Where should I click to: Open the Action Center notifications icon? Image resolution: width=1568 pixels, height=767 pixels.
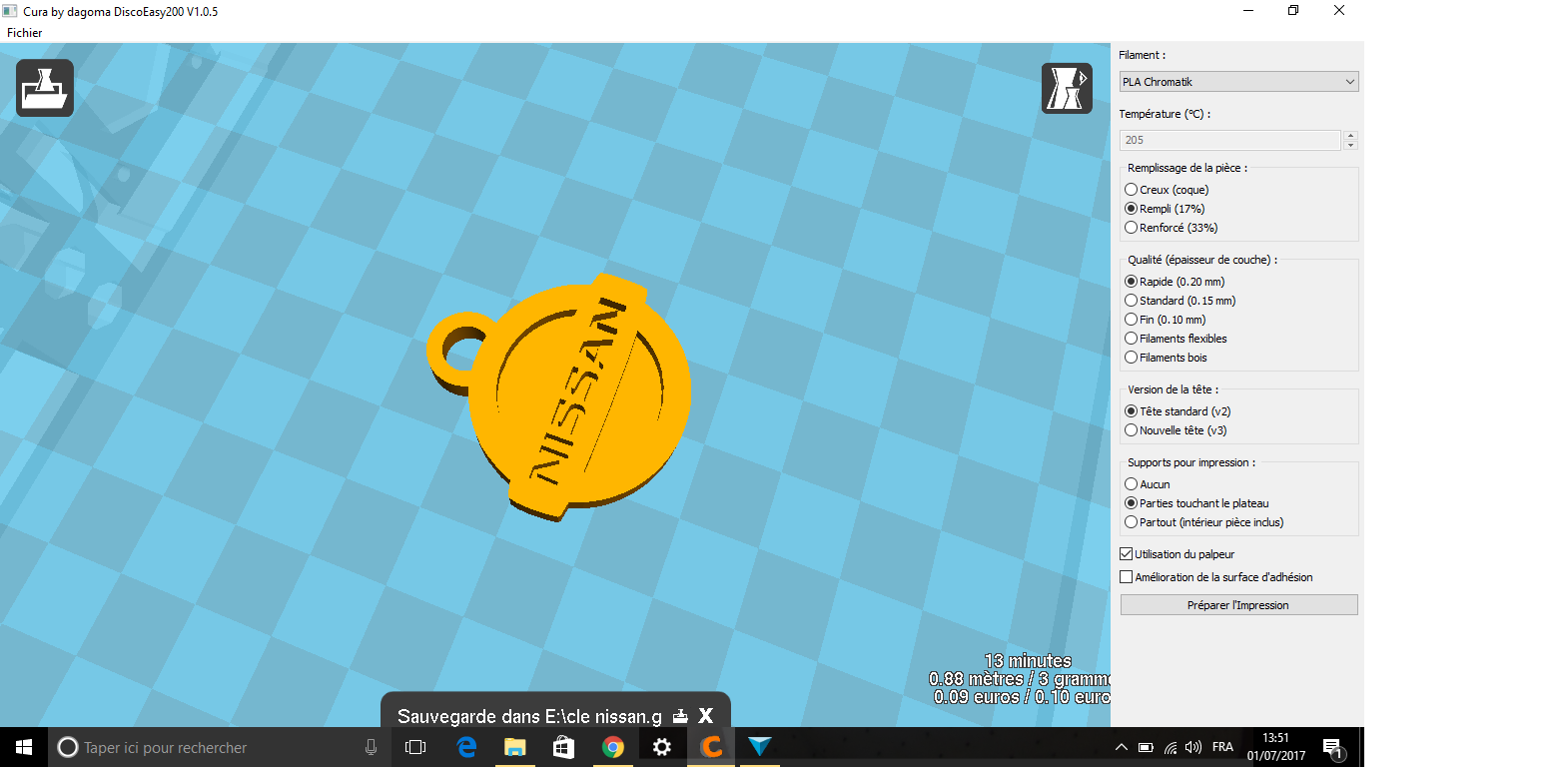[1332, 748]
